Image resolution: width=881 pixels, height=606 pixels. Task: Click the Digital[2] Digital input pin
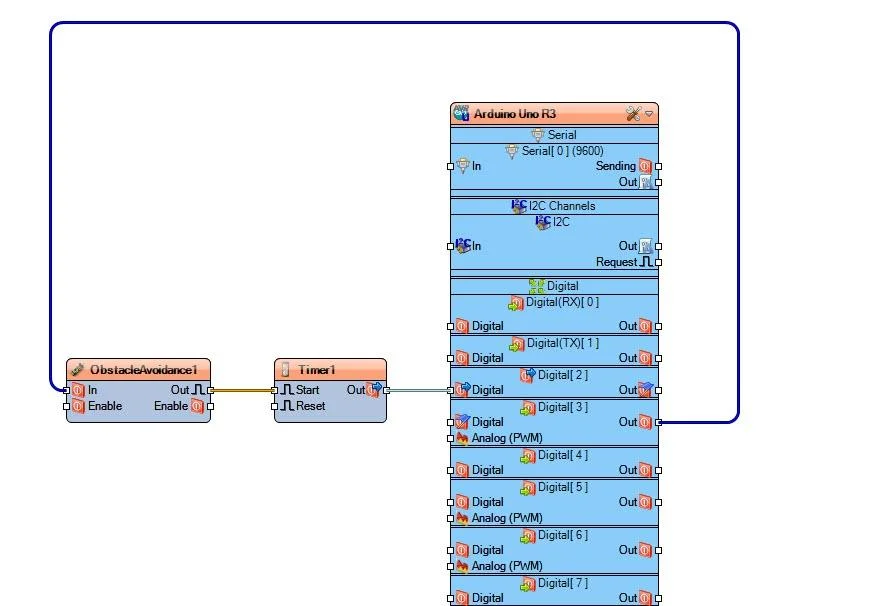462,390
